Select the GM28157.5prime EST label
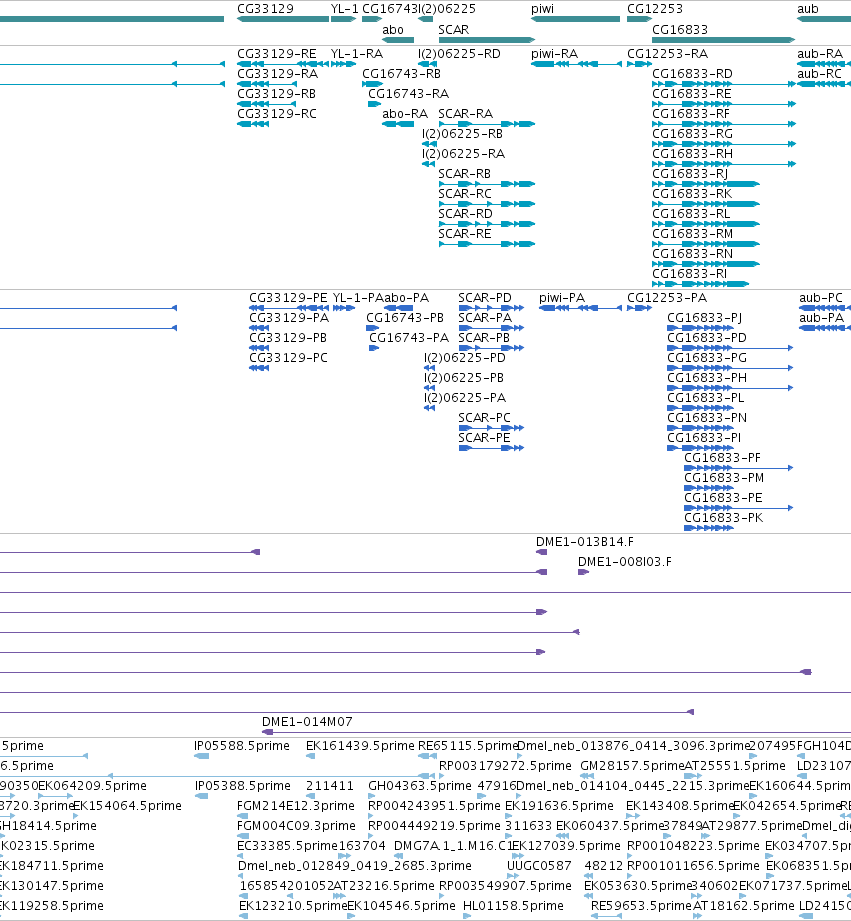The image size is (851, 921). [633, 766]
